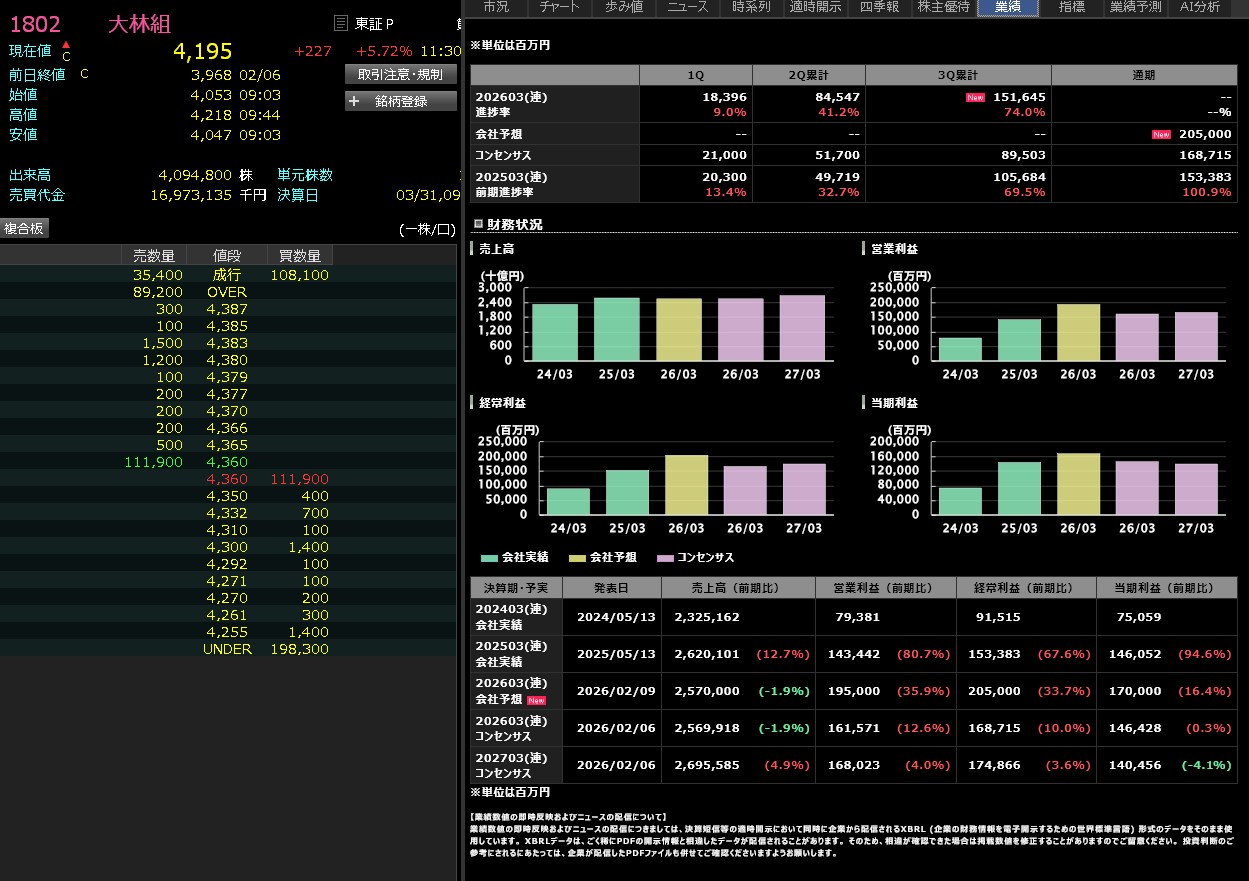The width and height of the screenshot is (1249, 881).
Task: Click the square icon before 財務状況
Action: [x=477, y=225]
